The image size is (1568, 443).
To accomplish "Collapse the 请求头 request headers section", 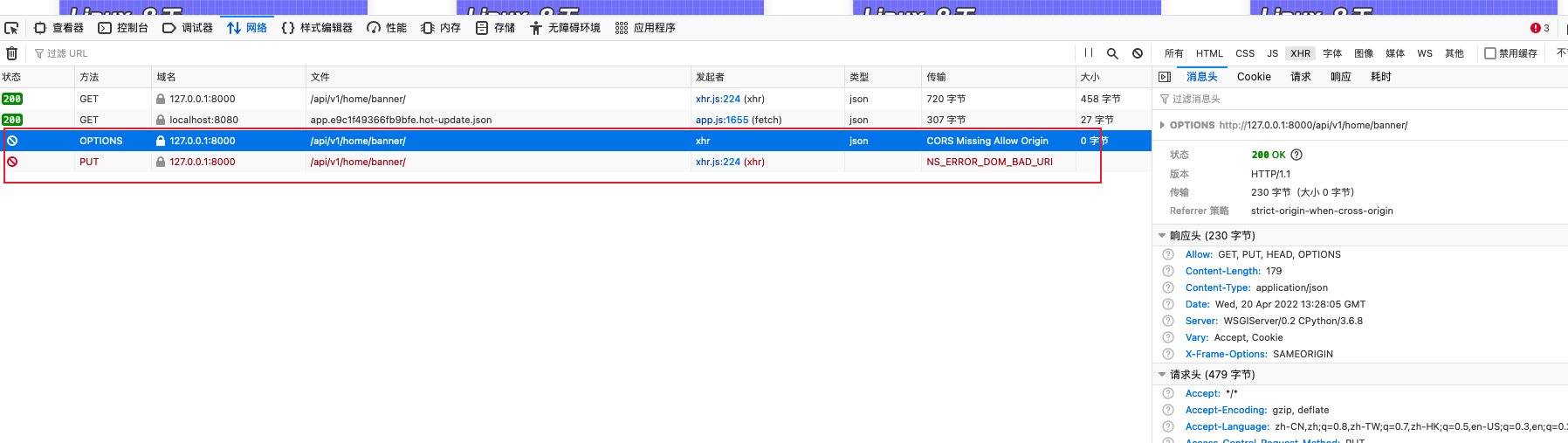I will tap(1162, 375).
